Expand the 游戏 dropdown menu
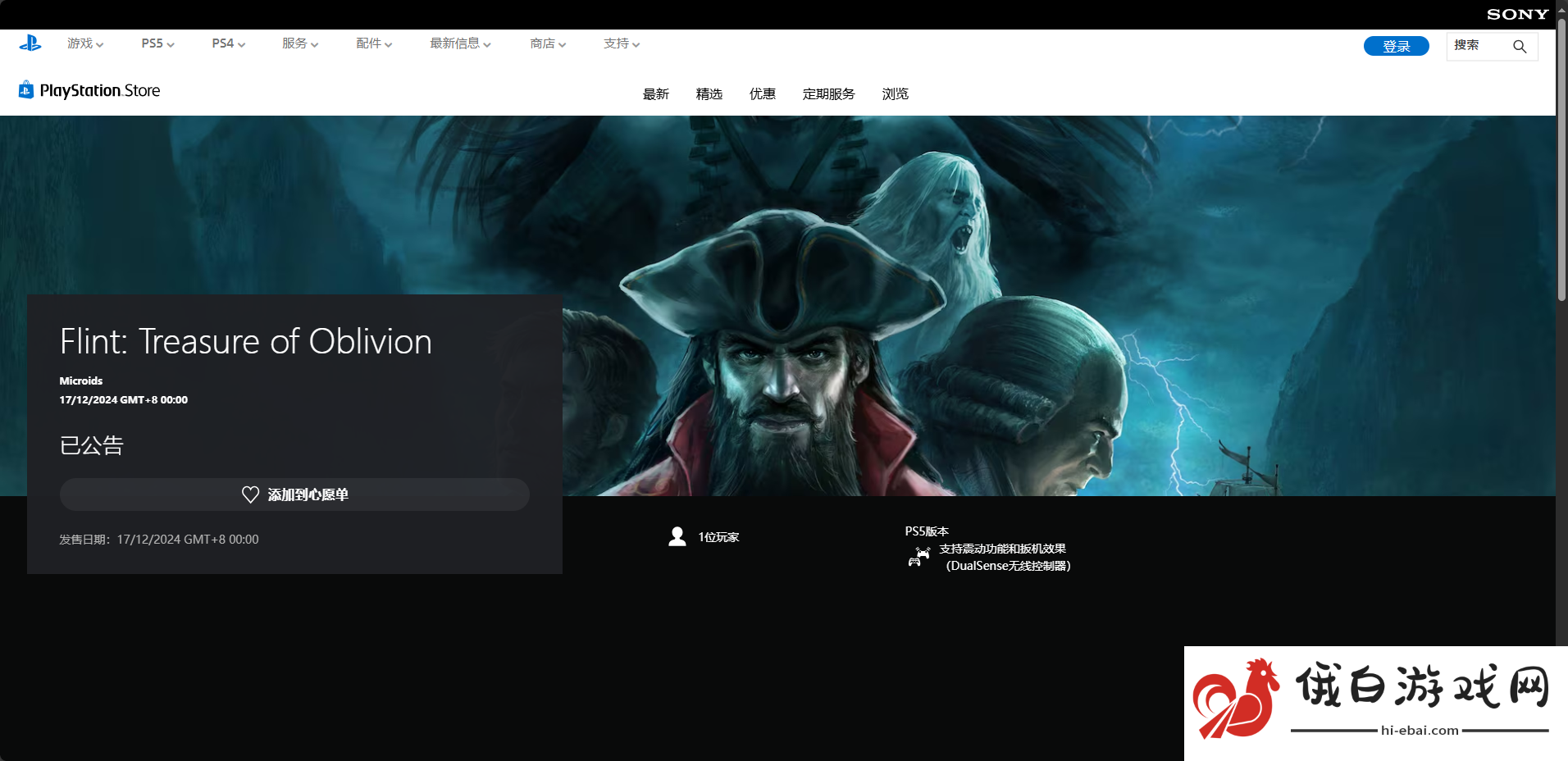Image resolution: width=1568 pixels, height=761 pixels. 85,43
